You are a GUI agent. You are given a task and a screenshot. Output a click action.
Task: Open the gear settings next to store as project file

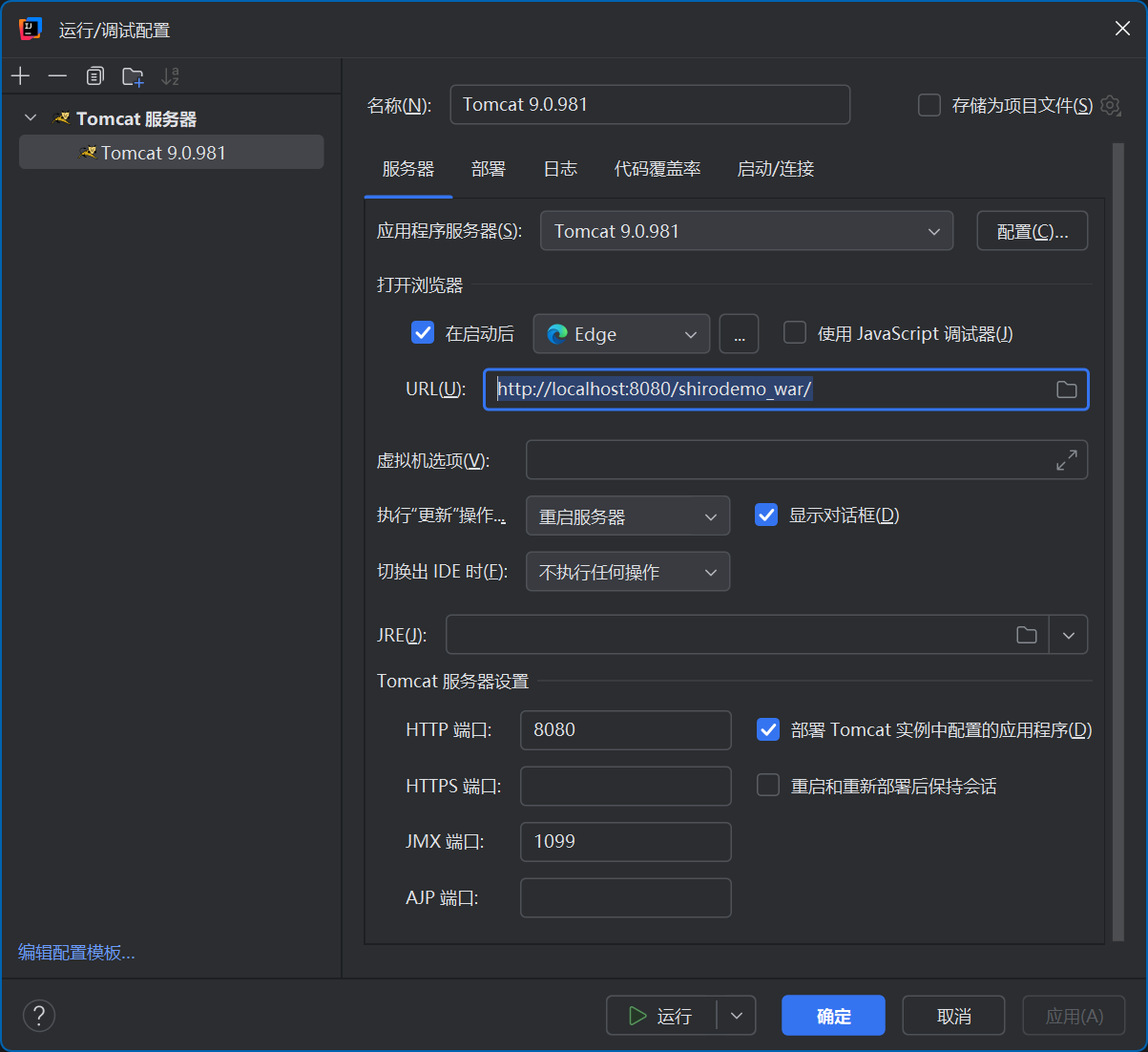click(1110, 105)
